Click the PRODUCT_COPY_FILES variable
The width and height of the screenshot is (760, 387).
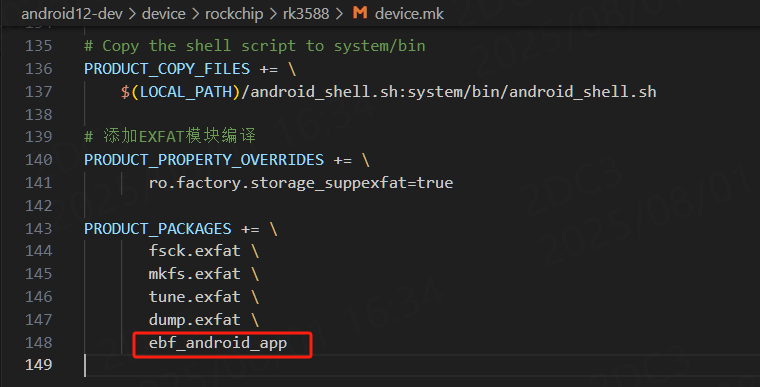pos(167,68)
